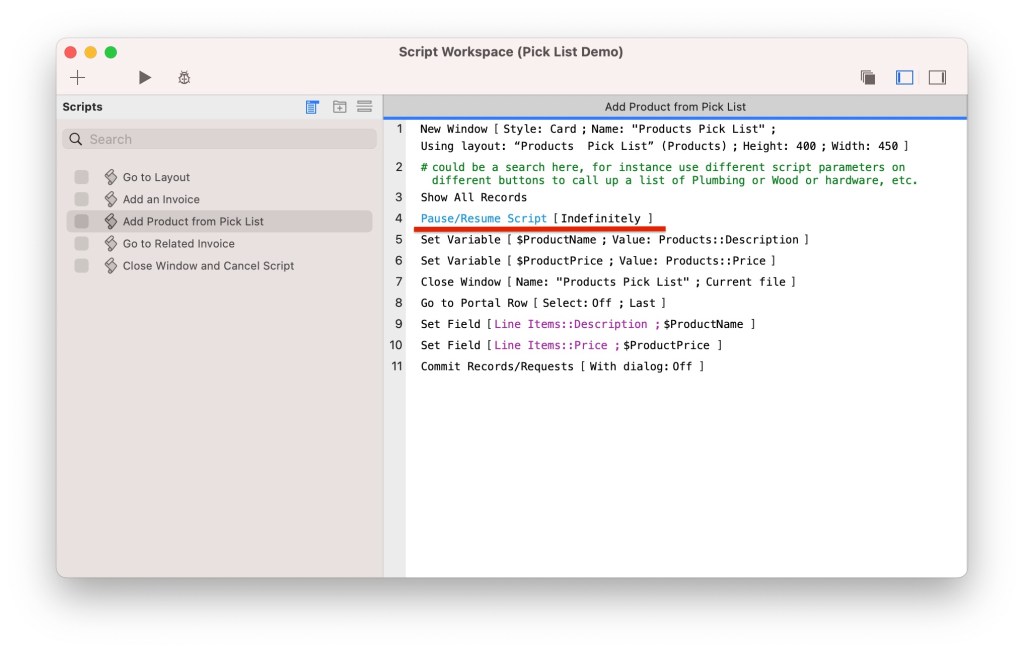Toggle the Close Window and Cancel Script checkbox

pyautogui.click(x=82, y=266)
